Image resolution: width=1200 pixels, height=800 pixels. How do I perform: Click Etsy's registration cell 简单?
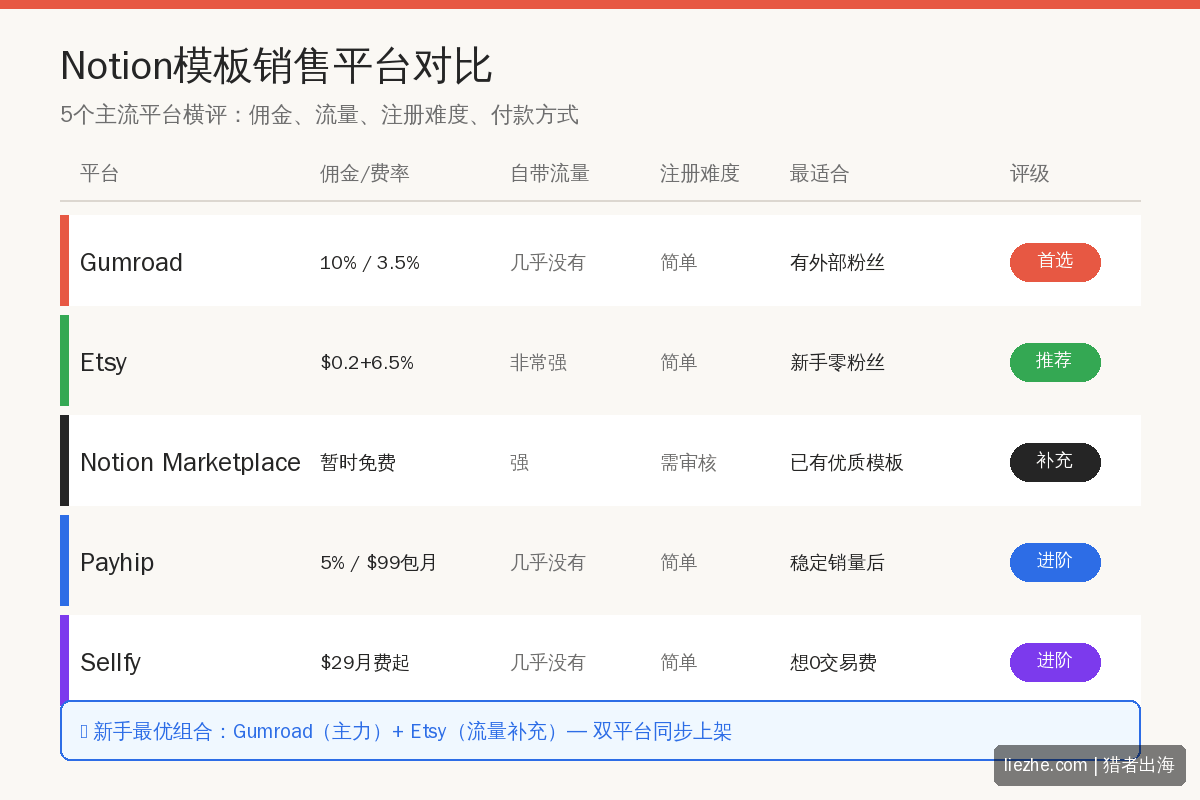[x=678, y=363]
